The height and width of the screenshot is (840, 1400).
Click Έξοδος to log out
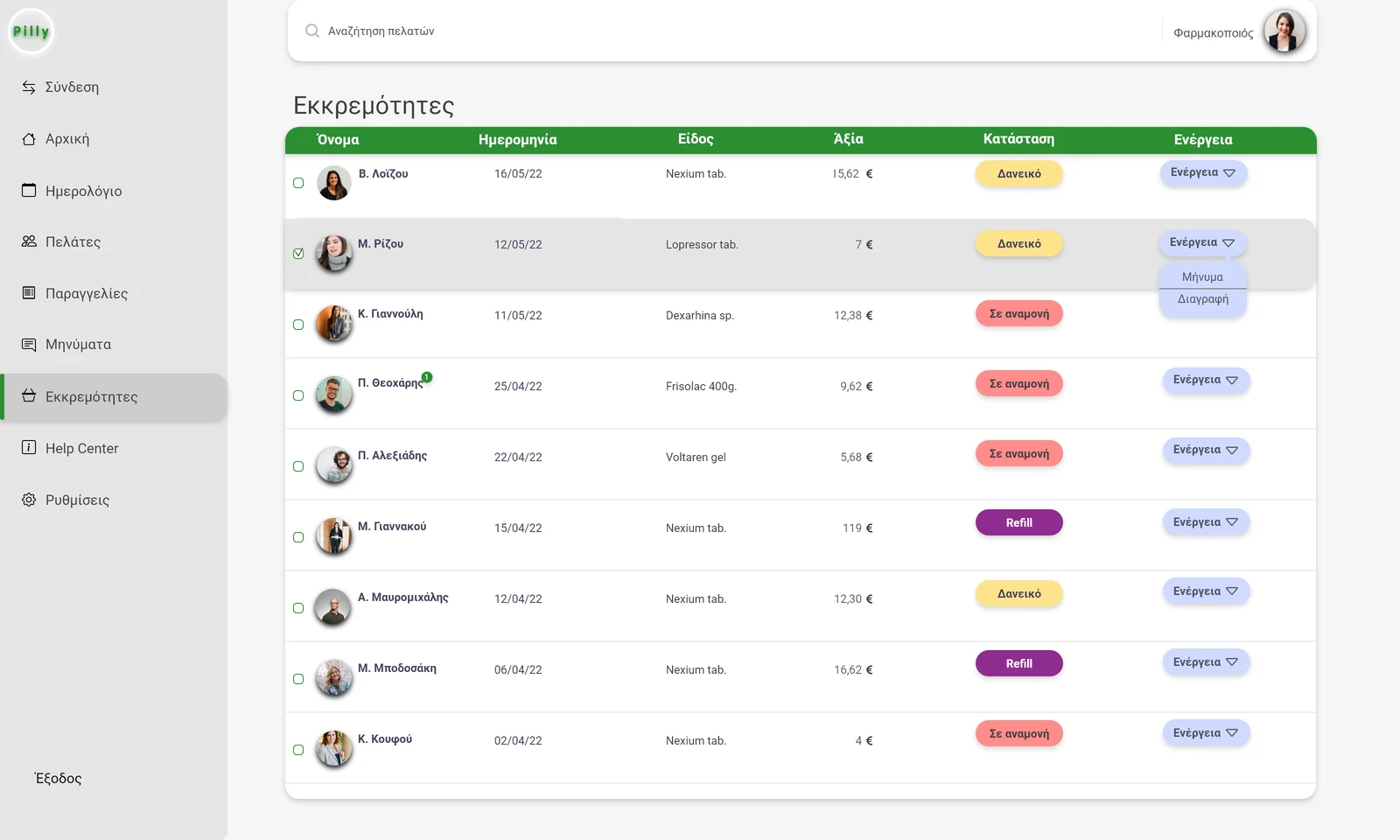(x=58, y=778)
